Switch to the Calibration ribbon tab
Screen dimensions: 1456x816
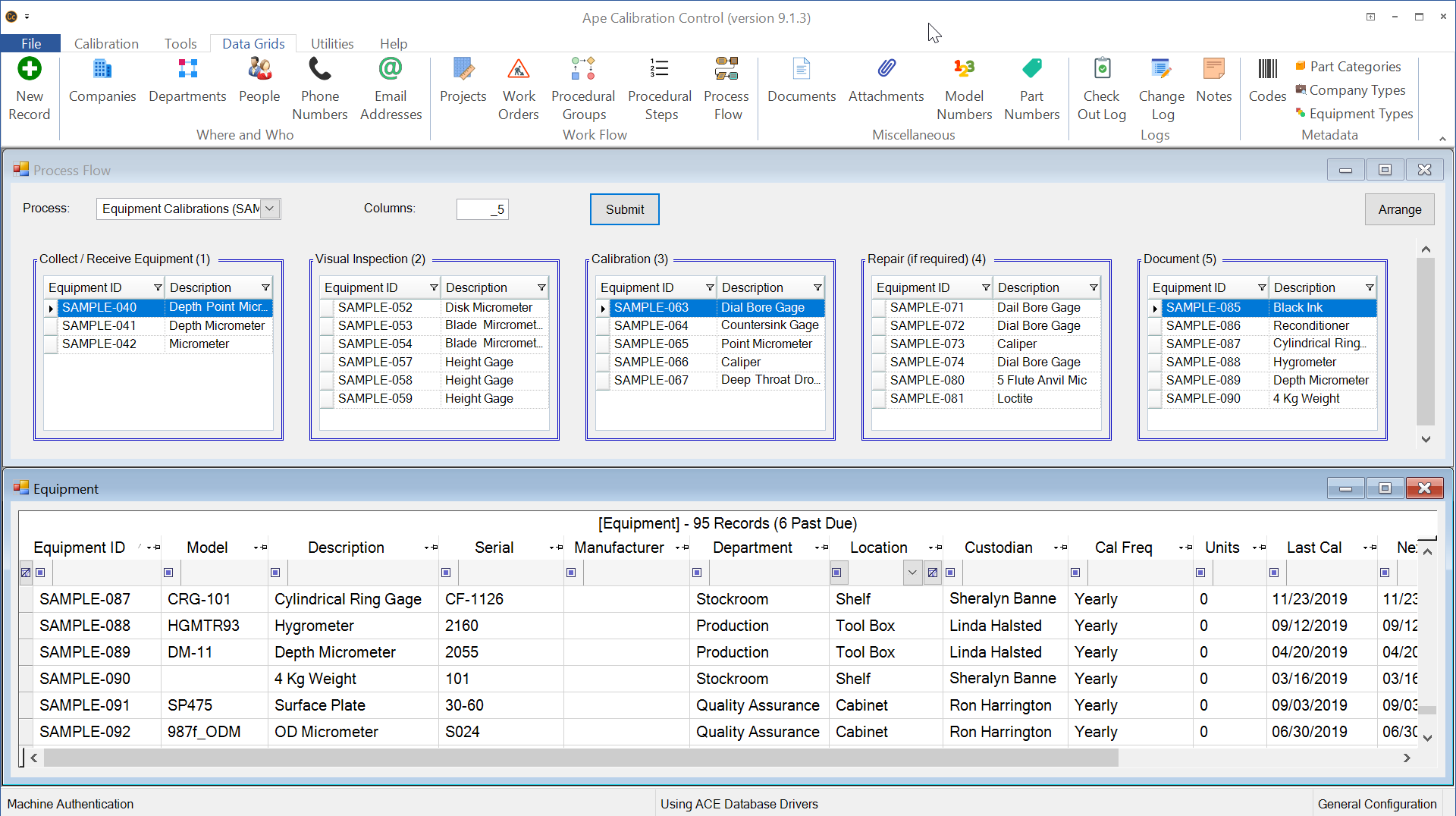coord(106,43)
